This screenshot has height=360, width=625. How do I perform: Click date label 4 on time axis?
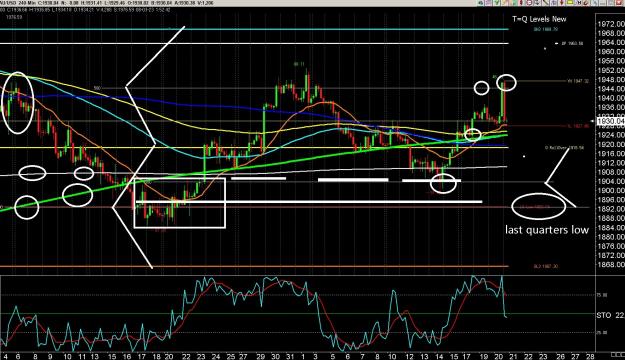click(x=6, y=356)
